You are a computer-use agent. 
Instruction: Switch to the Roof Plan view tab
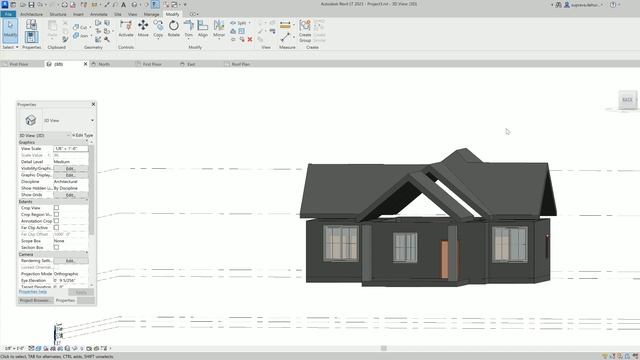coord(240,64)
